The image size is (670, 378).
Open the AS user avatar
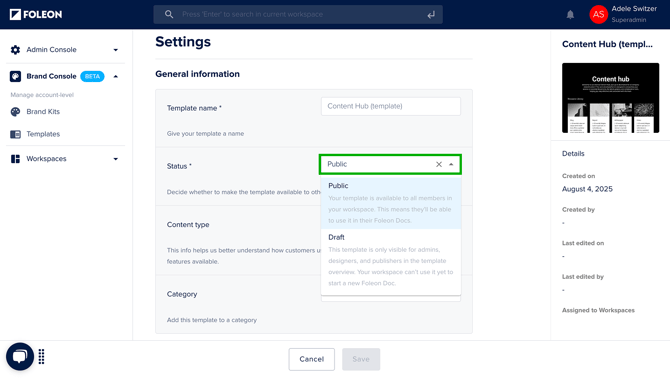coord(598,15)
